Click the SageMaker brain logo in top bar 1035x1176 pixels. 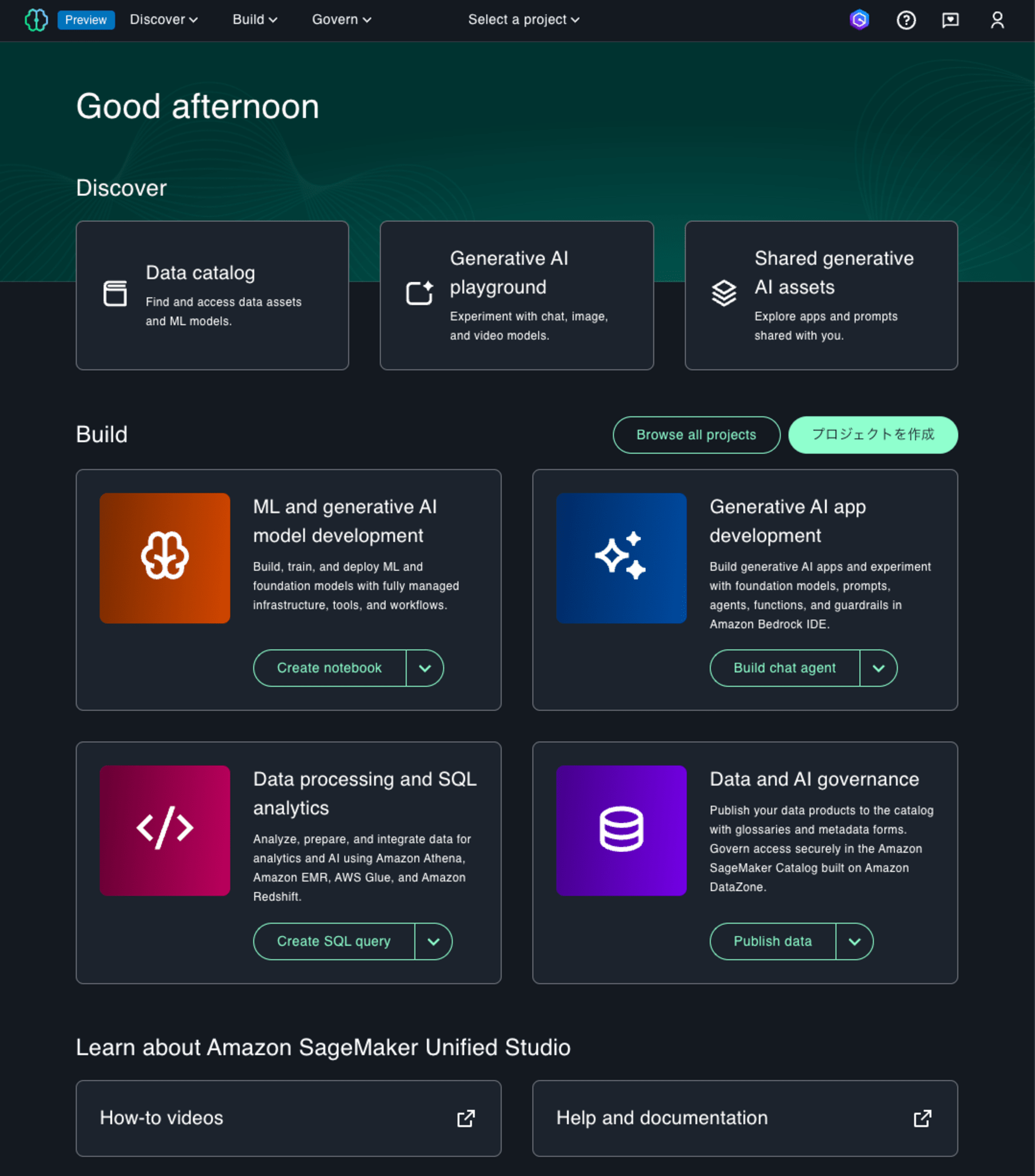36,20
